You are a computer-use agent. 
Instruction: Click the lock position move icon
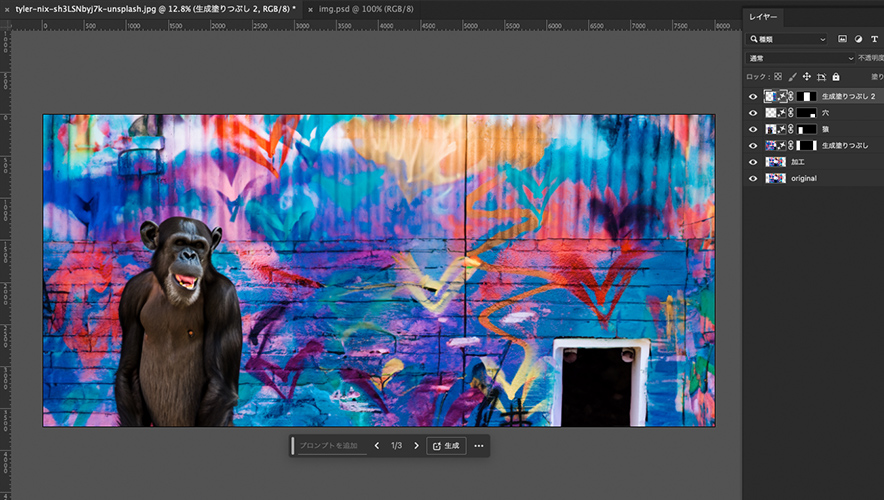click(x=806, y=76)
